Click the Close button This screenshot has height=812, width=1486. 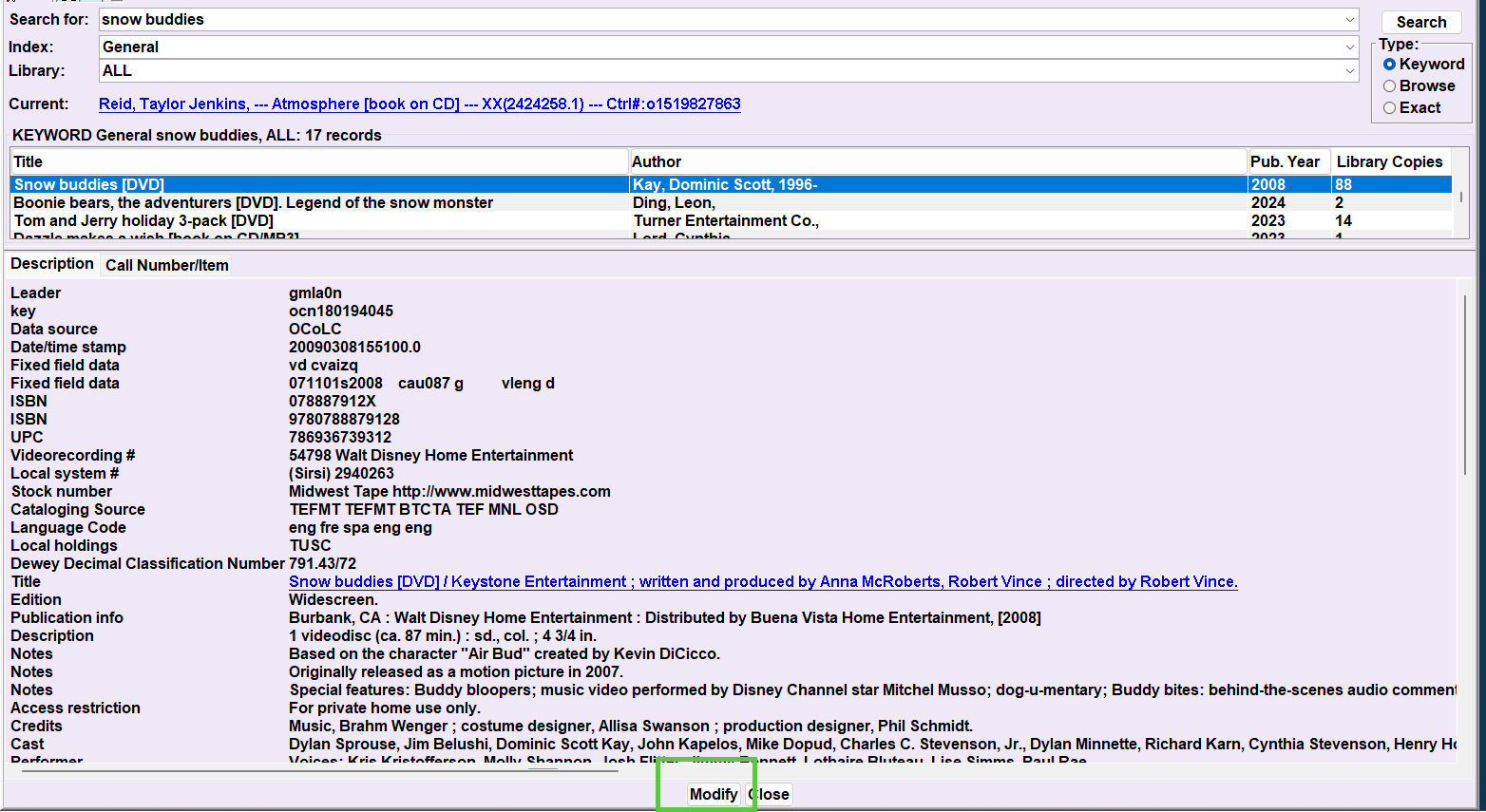click(769, 794)
